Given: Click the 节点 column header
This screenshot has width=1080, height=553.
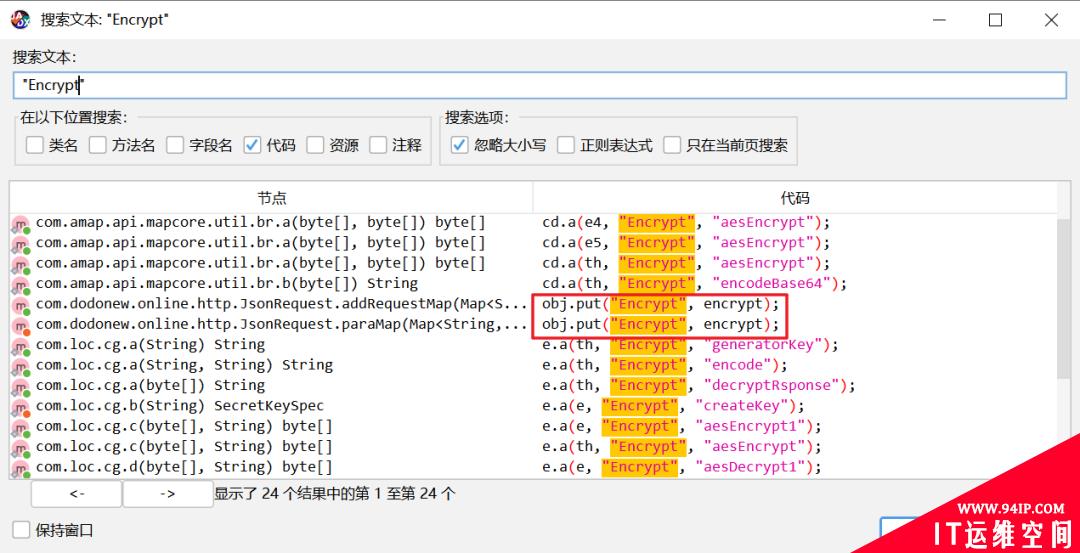Looking at the screenshot, I should pyautogui.click(x=271, y=198).
